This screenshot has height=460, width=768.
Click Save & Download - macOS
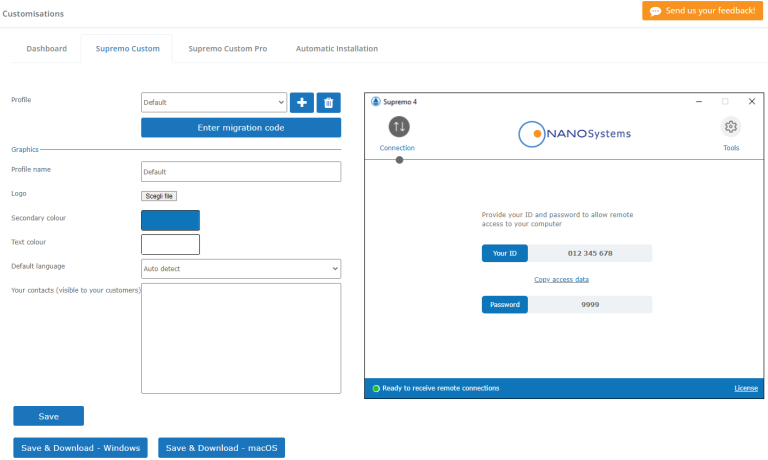tap(221, 448)
